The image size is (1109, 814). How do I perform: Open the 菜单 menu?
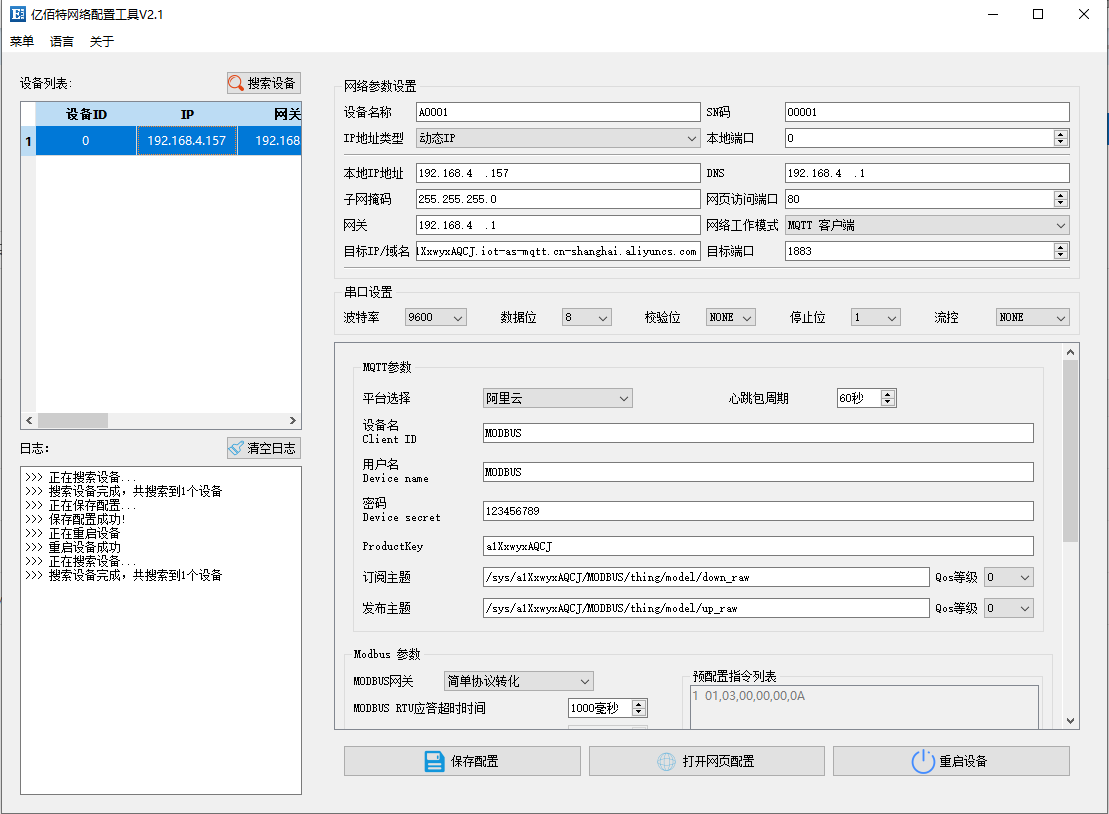coord(20,41)
